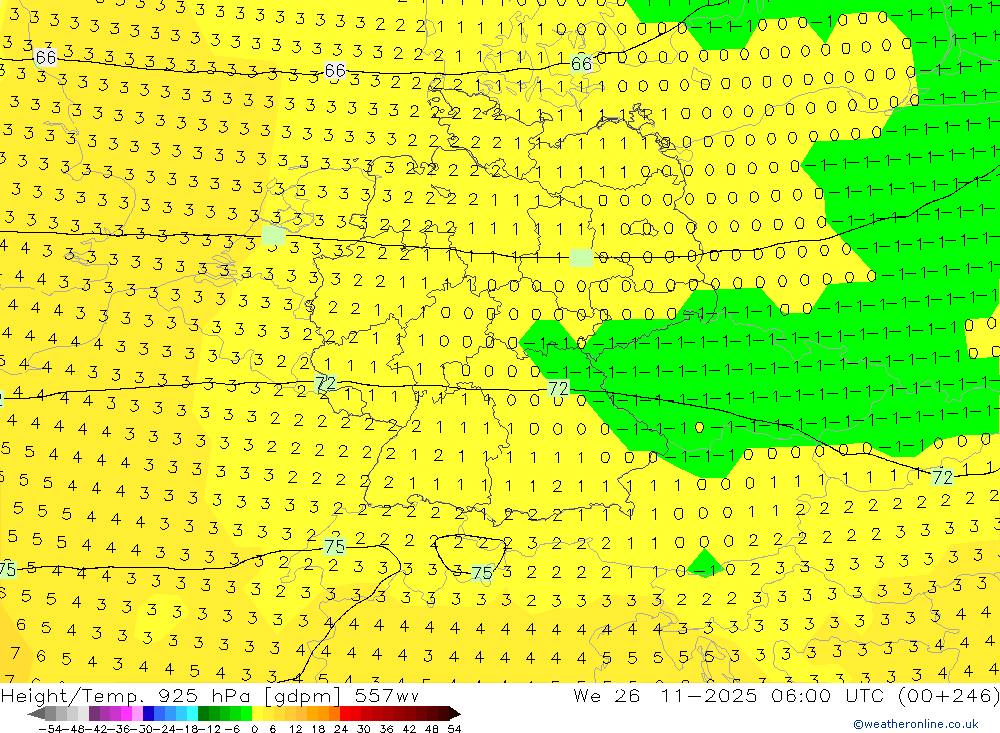Click the 72 contour label inside the green area

point(558,389)
